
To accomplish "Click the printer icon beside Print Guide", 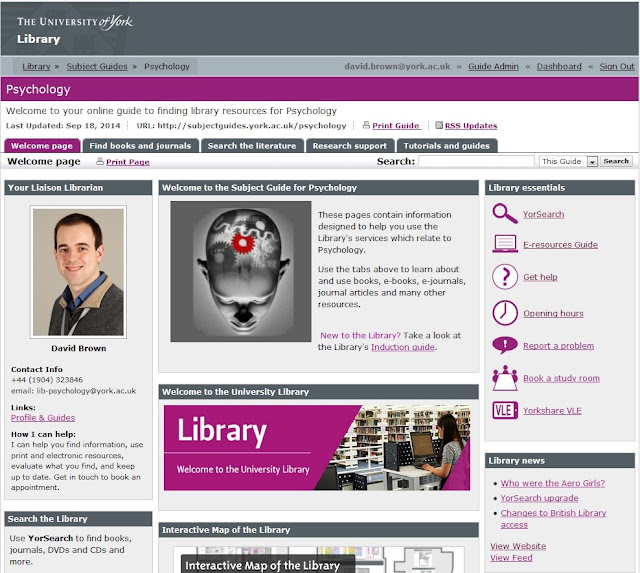I will (x=366, y=125).
